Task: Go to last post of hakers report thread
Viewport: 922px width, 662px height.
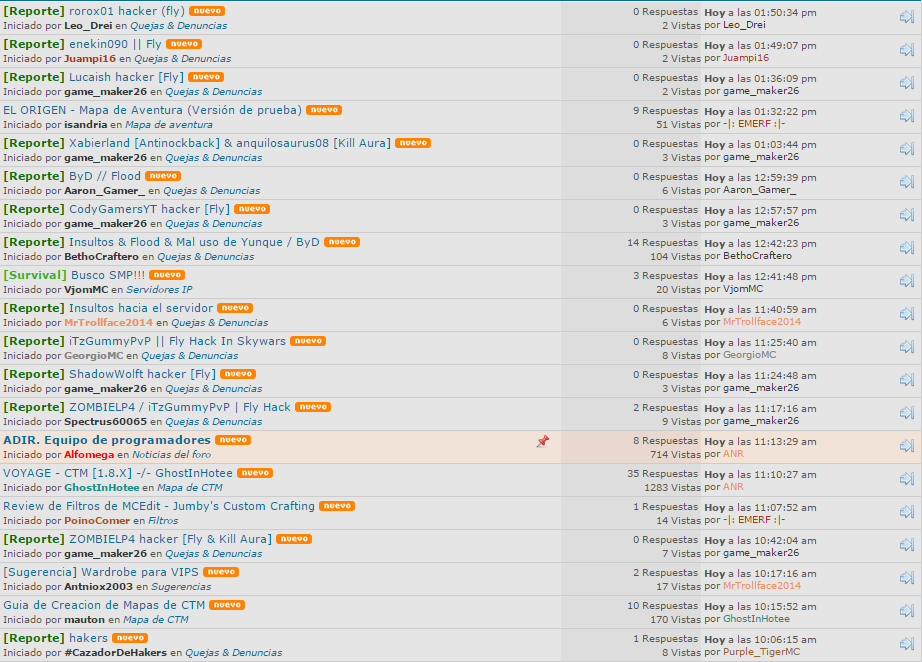Action: click(x=907, y=643)
